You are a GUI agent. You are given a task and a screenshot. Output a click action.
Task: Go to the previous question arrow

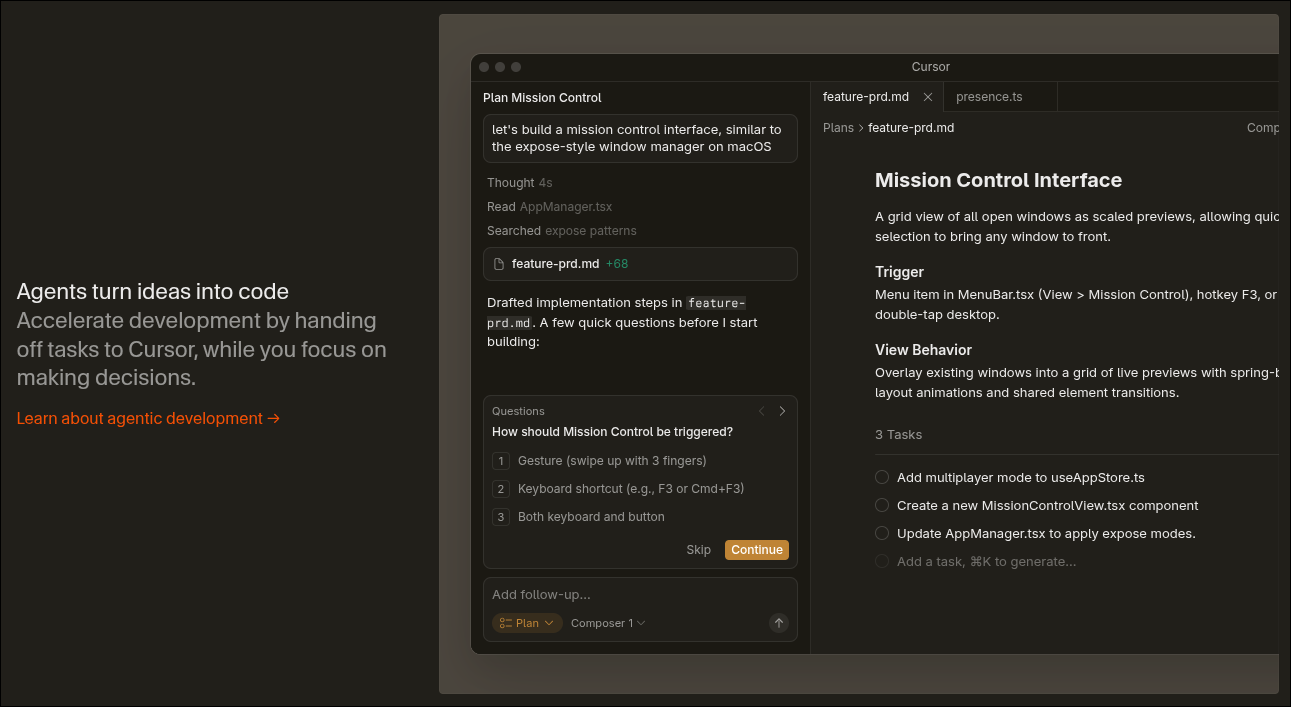pos(761,411)
